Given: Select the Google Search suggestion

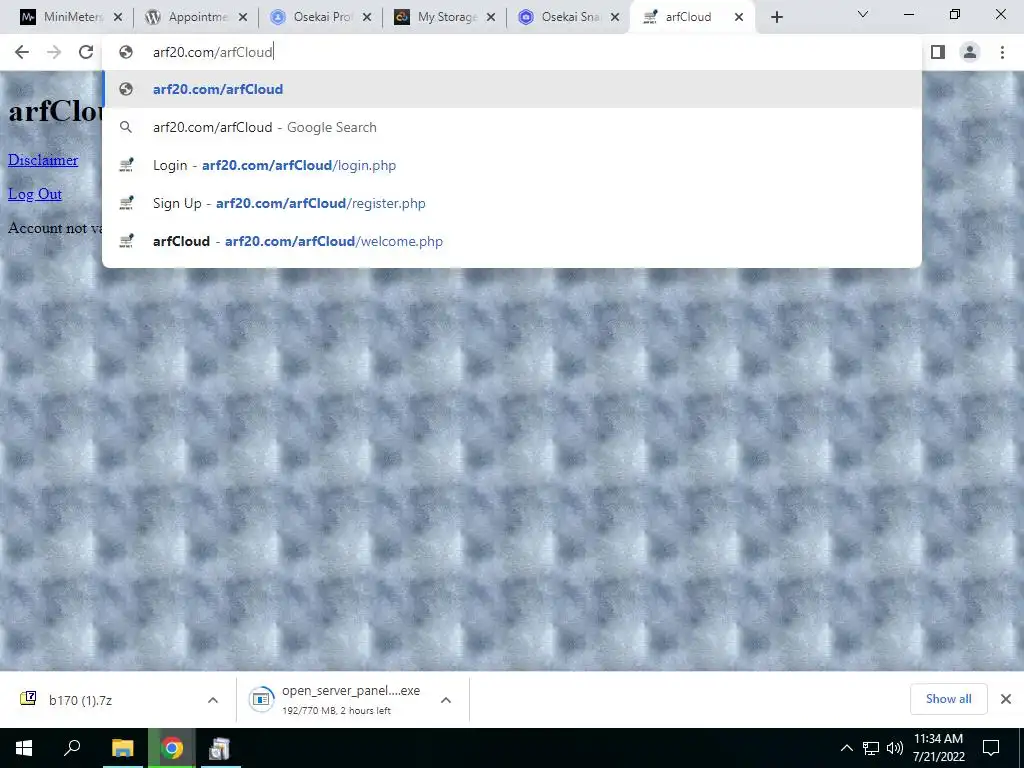Looking at the screenshot, I should (x=512, y=127).
